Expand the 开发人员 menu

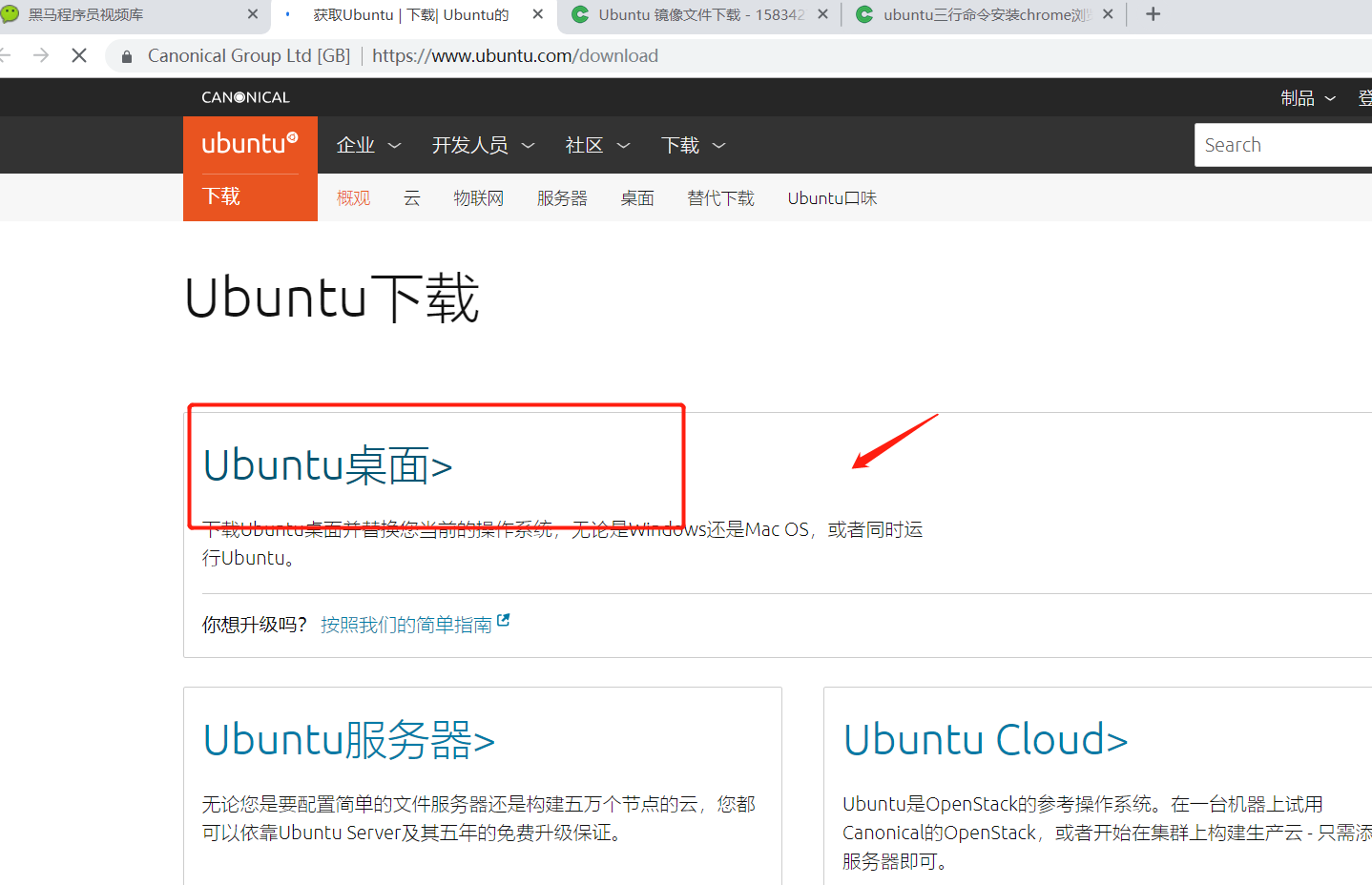tap(483, 145)
